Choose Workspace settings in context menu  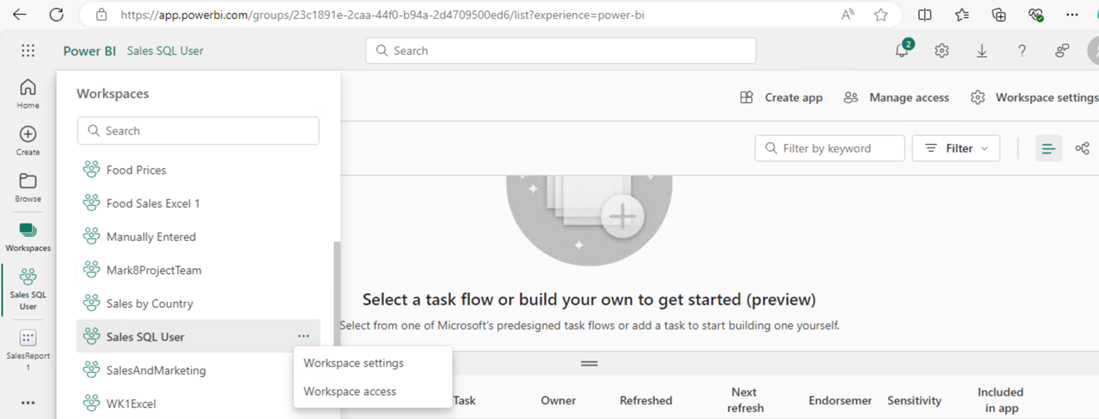[353, 363]
